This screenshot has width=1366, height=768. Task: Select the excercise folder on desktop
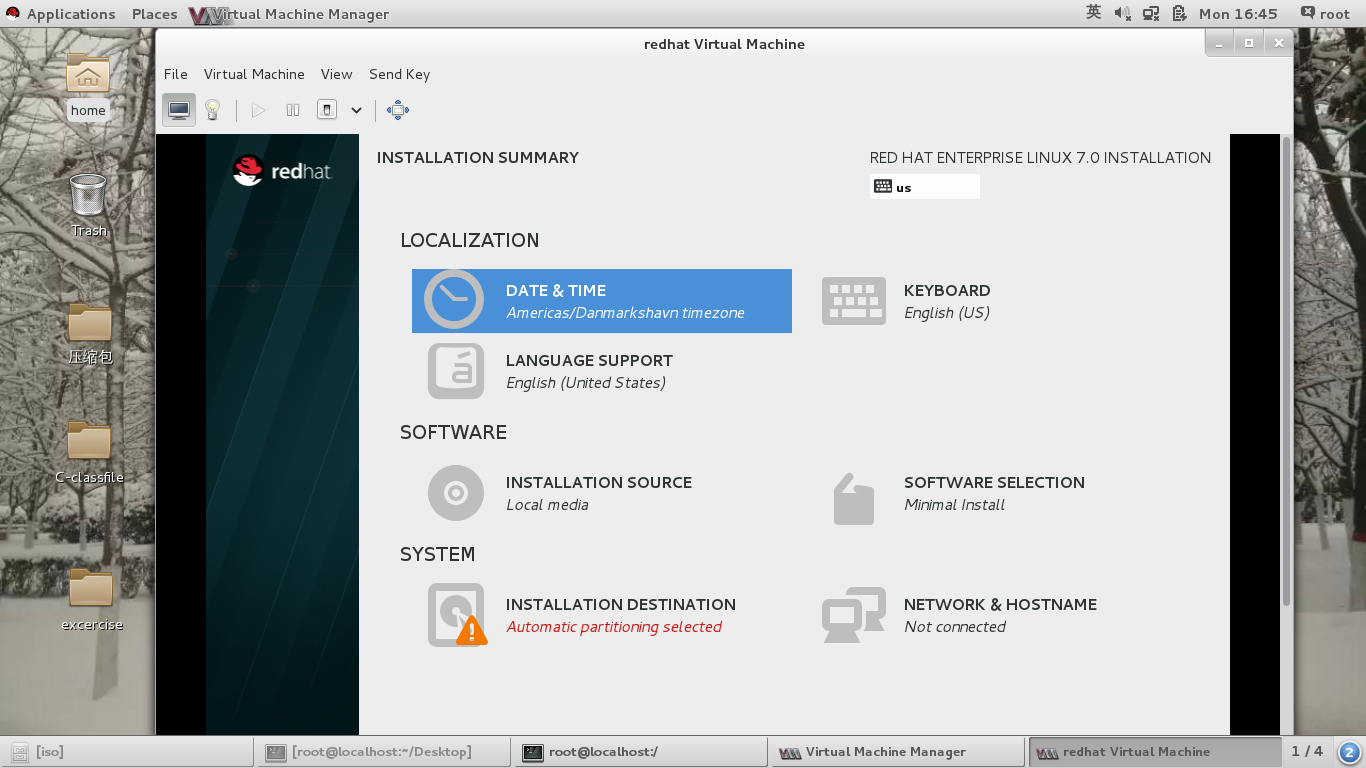(x=91, y=600)
